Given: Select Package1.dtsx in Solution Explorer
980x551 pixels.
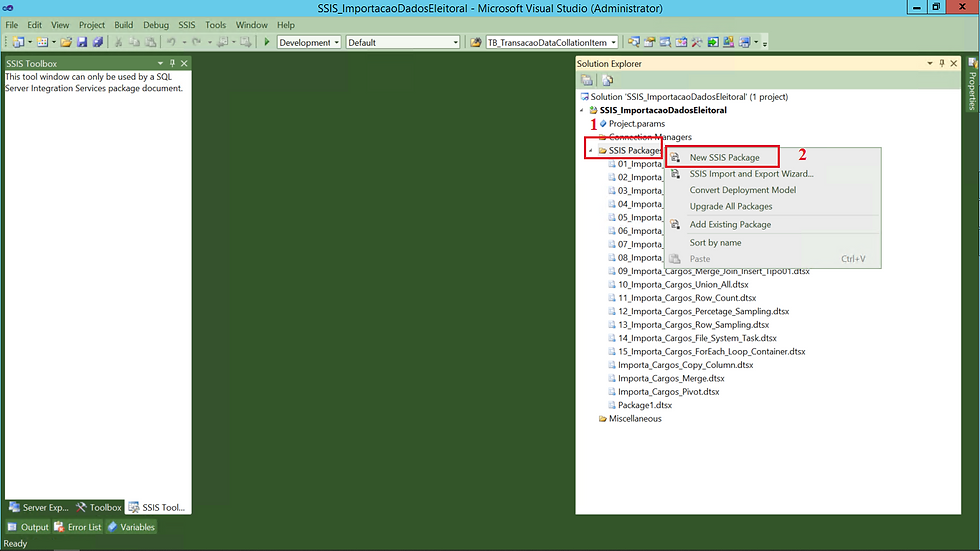Looking at the screenshot, I should tap(644, 405).
